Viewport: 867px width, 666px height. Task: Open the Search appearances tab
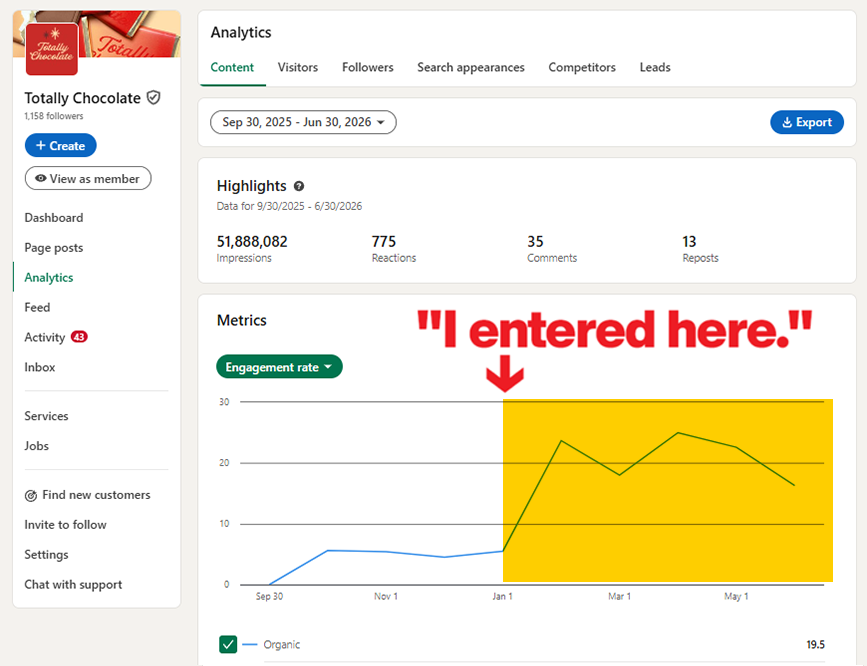click(x=471, y=67)
